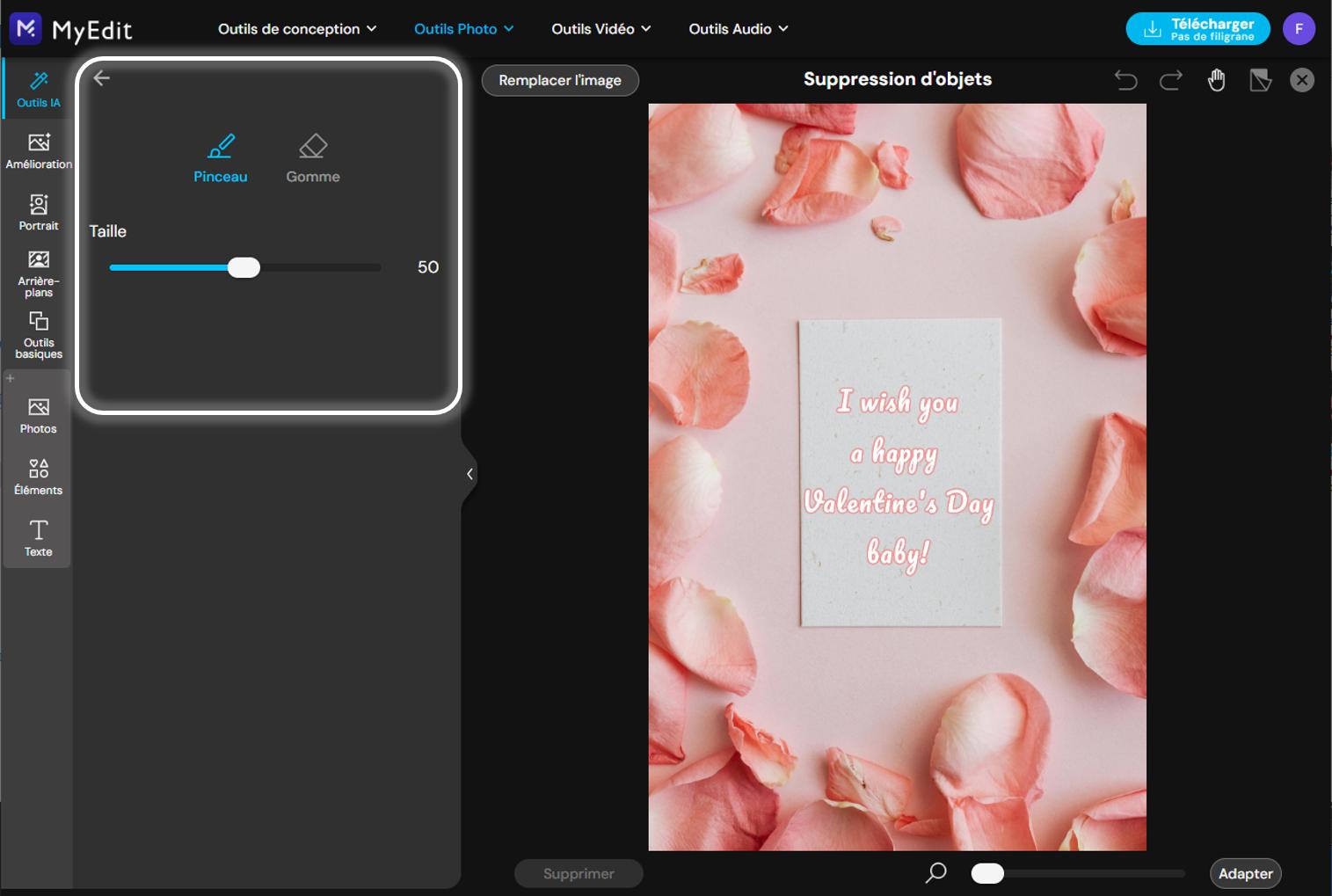This screenshot has width=1332, height=896.
Task: Expand the Outils de conception menu
Action: (x=297, y=29)
